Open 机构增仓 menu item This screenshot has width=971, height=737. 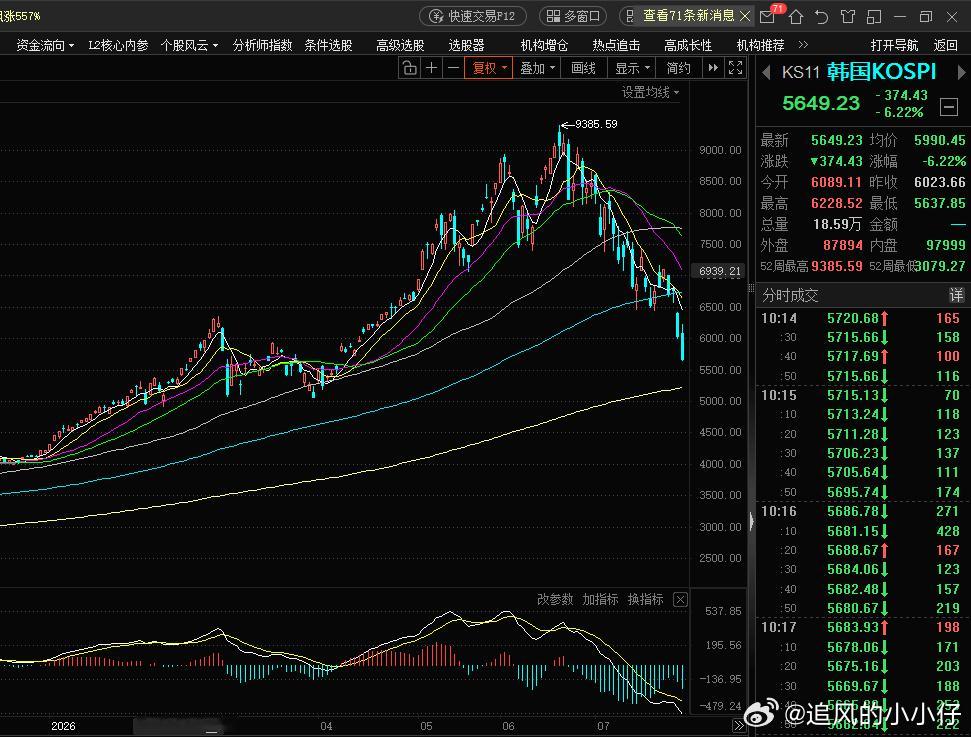pos(544,45)
